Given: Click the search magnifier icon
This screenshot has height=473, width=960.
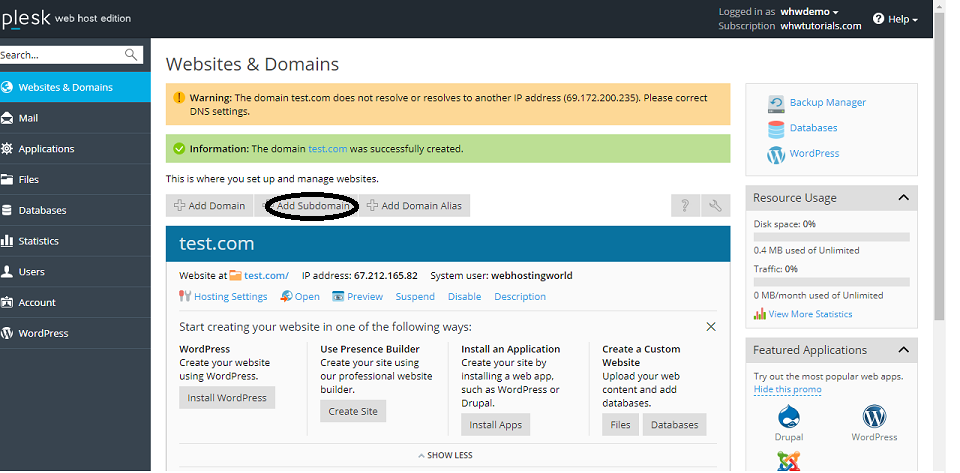Looking at the screenshot, I should coord(132,55).
